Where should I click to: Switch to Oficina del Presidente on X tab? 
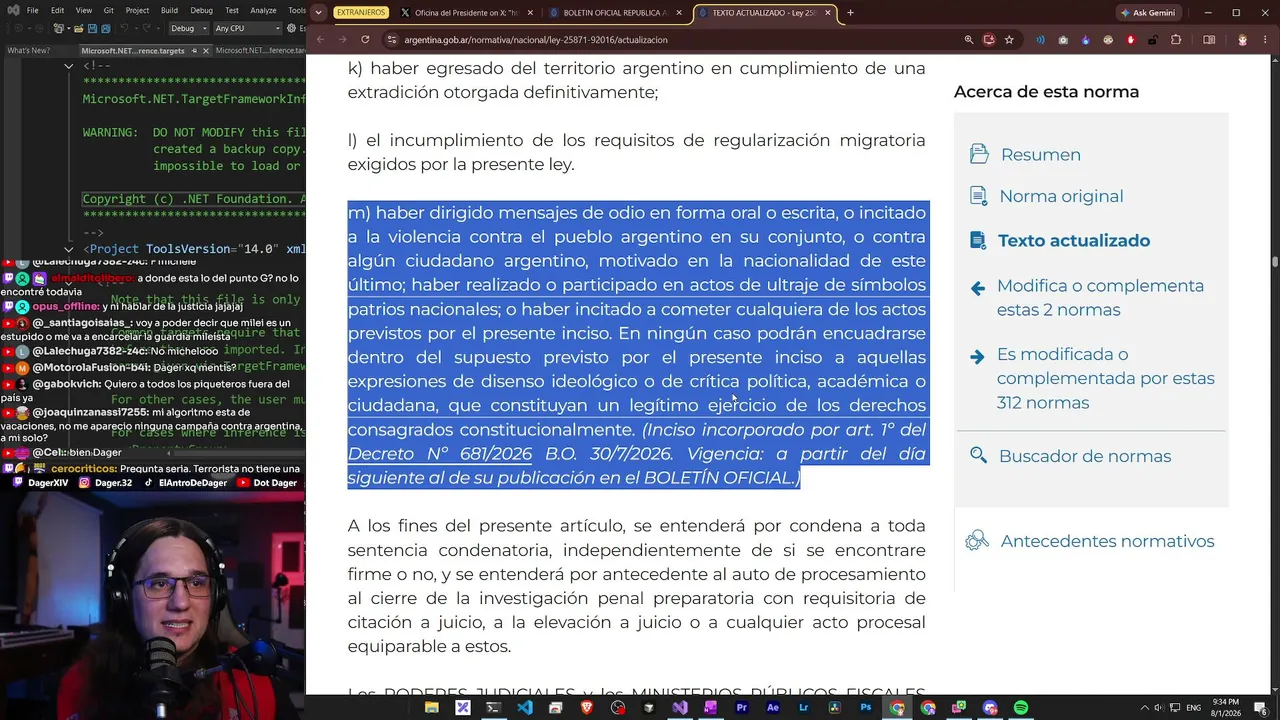point(467,13)
